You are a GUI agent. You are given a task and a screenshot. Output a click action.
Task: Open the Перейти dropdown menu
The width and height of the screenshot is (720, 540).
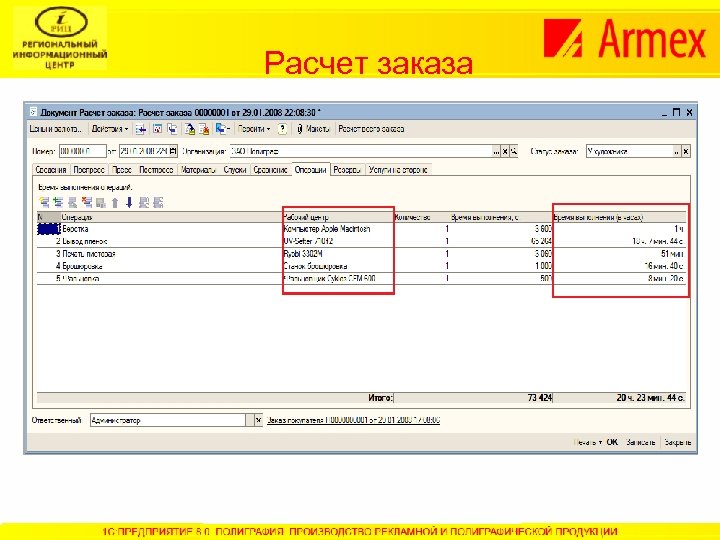(254, 129)
